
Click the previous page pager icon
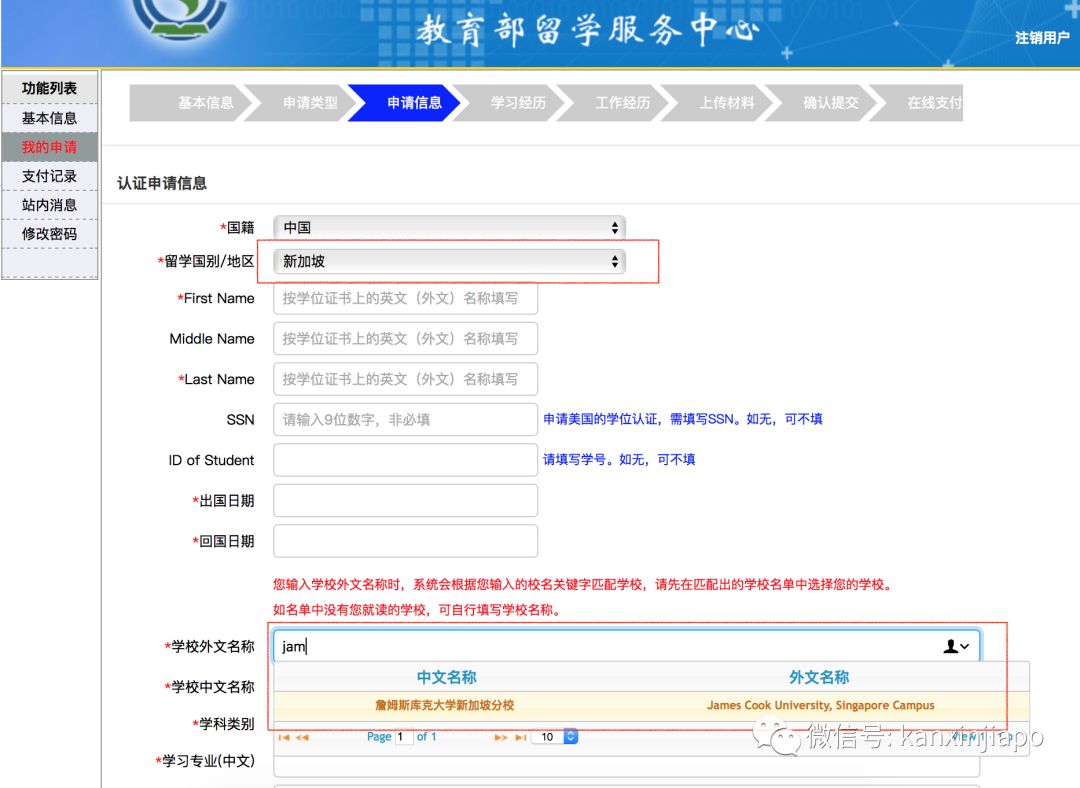point(302,737)
